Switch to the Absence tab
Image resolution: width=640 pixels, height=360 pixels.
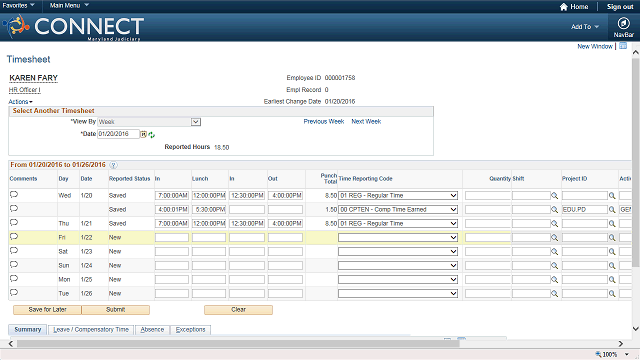(152, 329)
